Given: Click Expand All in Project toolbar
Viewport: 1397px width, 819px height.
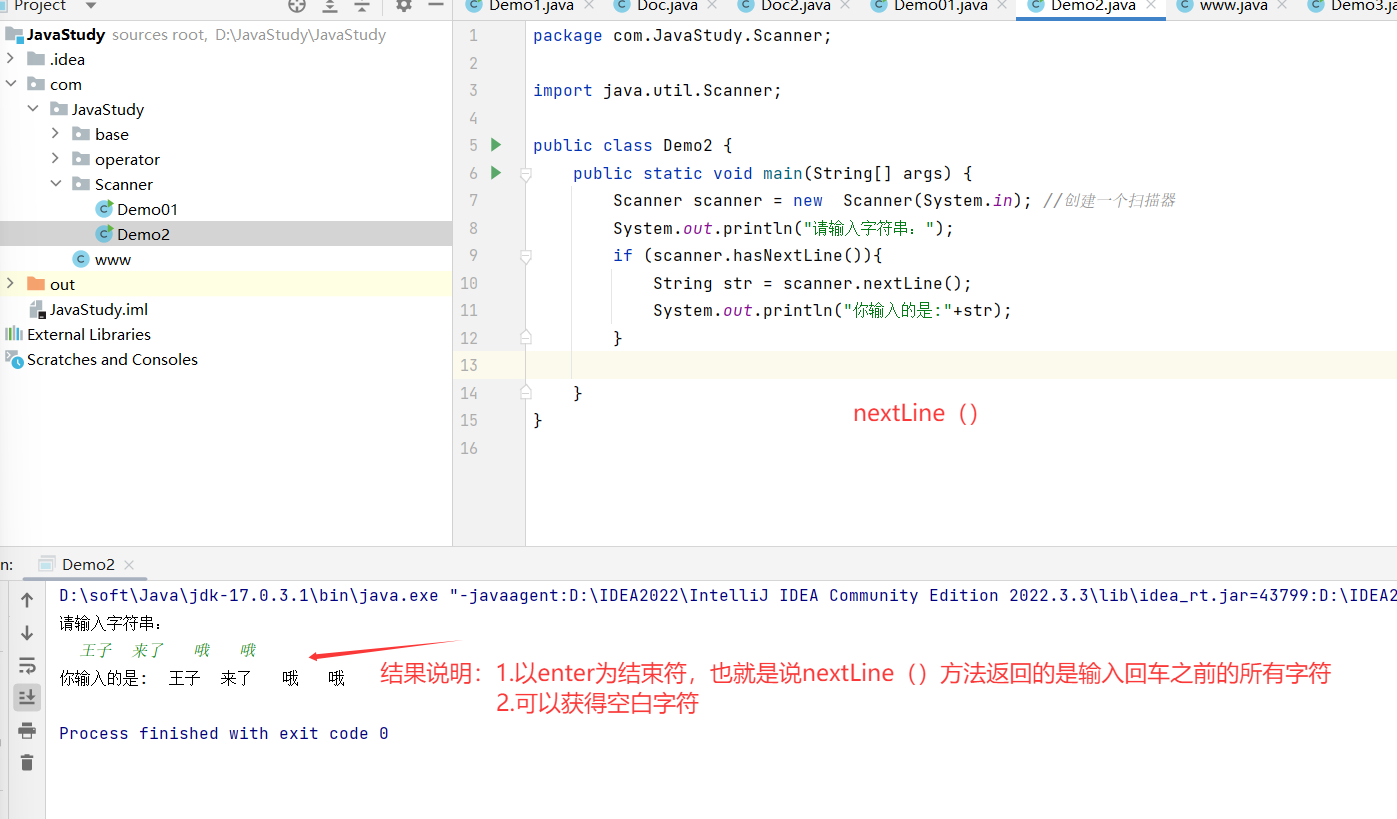Looking at the screenshot, I should tap(330, 6).
